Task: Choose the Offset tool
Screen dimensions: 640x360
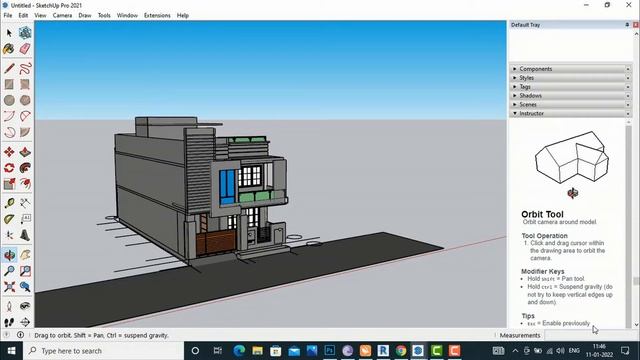Action: point(25,184)
